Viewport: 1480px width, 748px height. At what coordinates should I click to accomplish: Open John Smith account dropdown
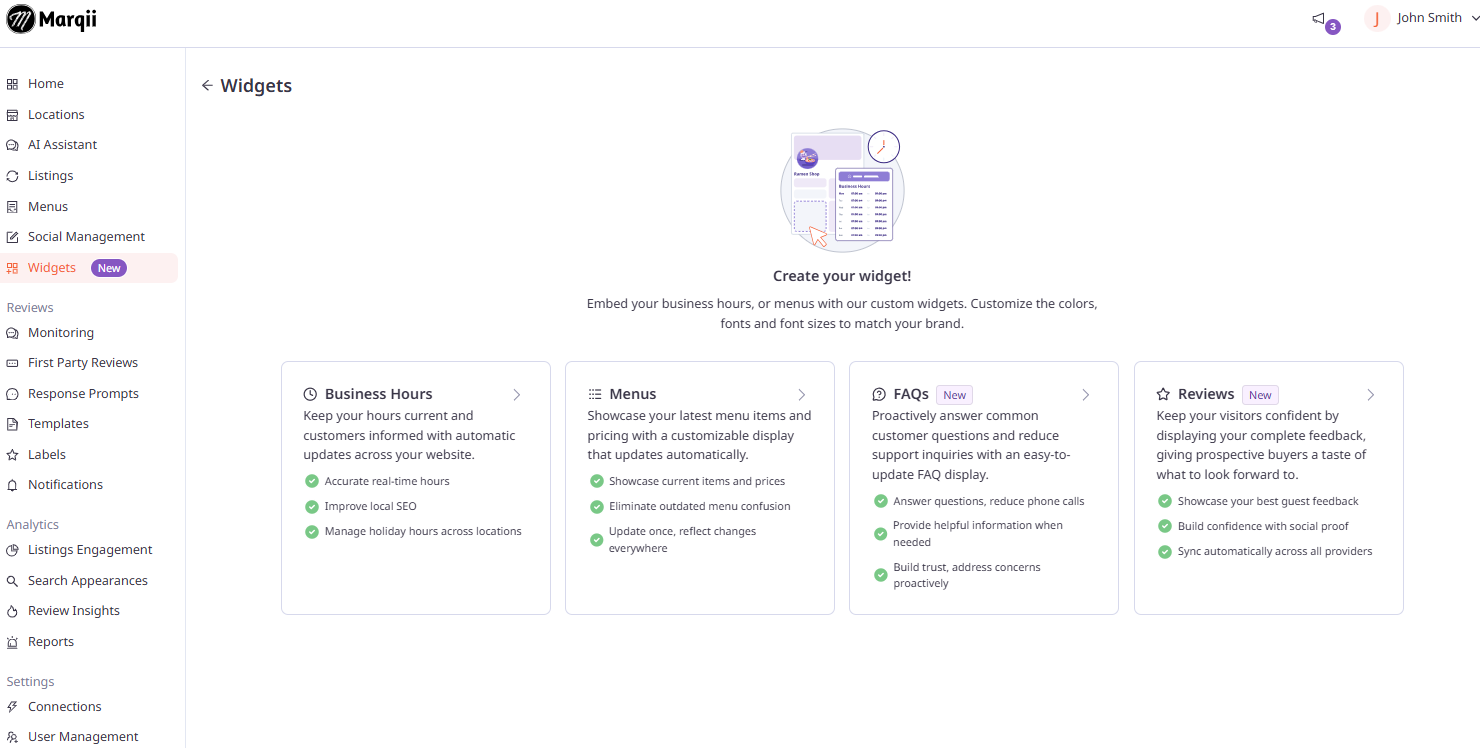(1421, 18)
